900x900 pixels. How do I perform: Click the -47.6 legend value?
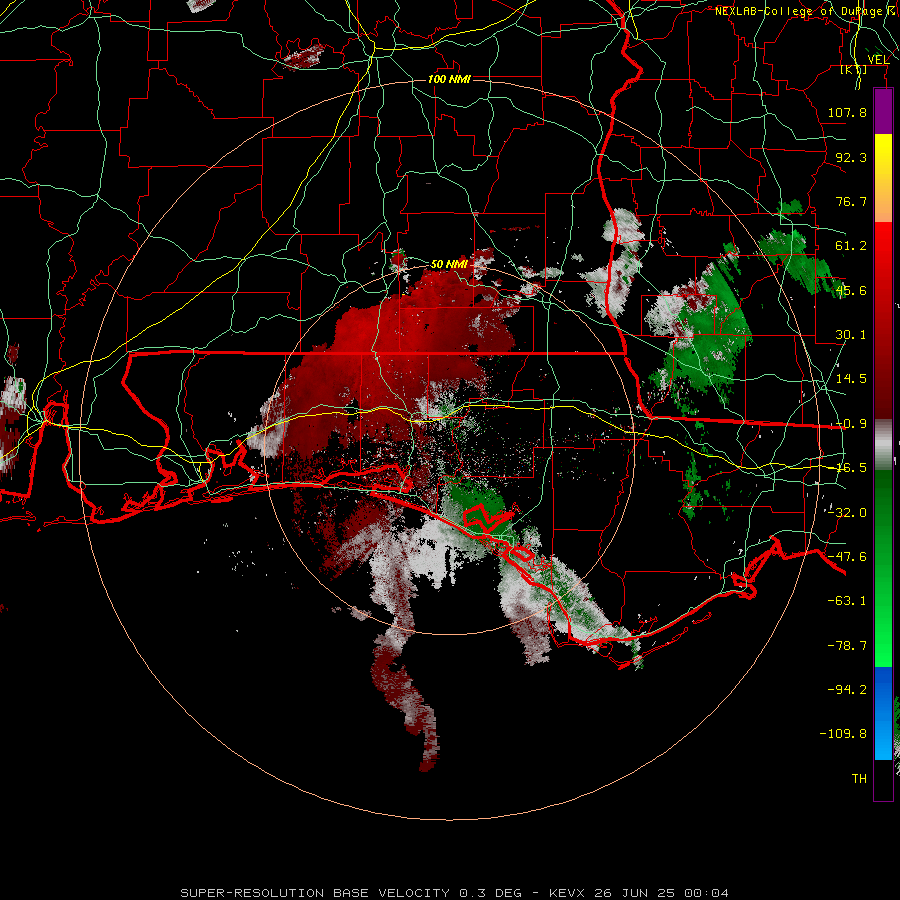click(847, 557)
